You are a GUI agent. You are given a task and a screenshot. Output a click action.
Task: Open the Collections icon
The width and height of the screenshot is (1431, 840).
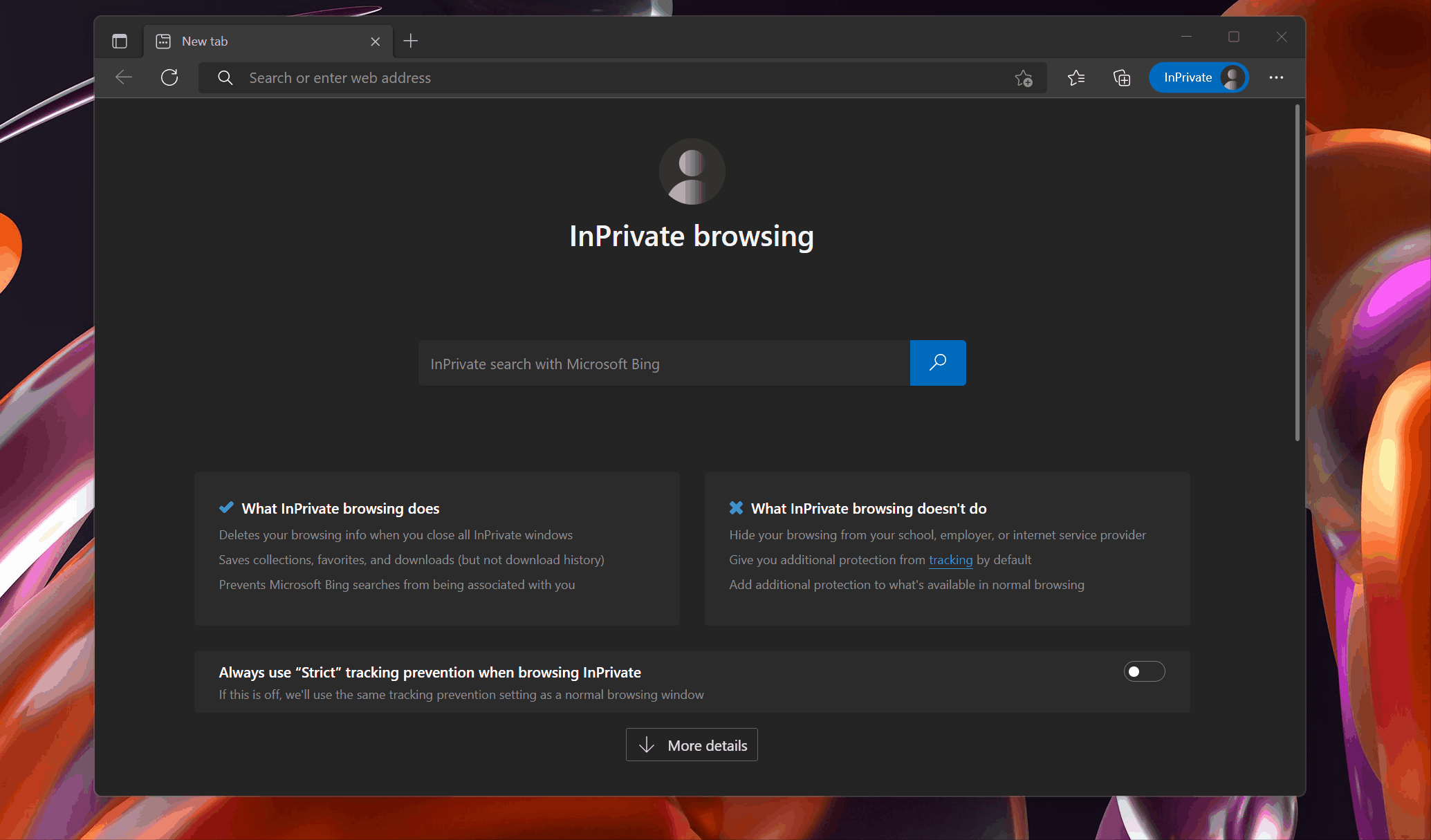1122,78
